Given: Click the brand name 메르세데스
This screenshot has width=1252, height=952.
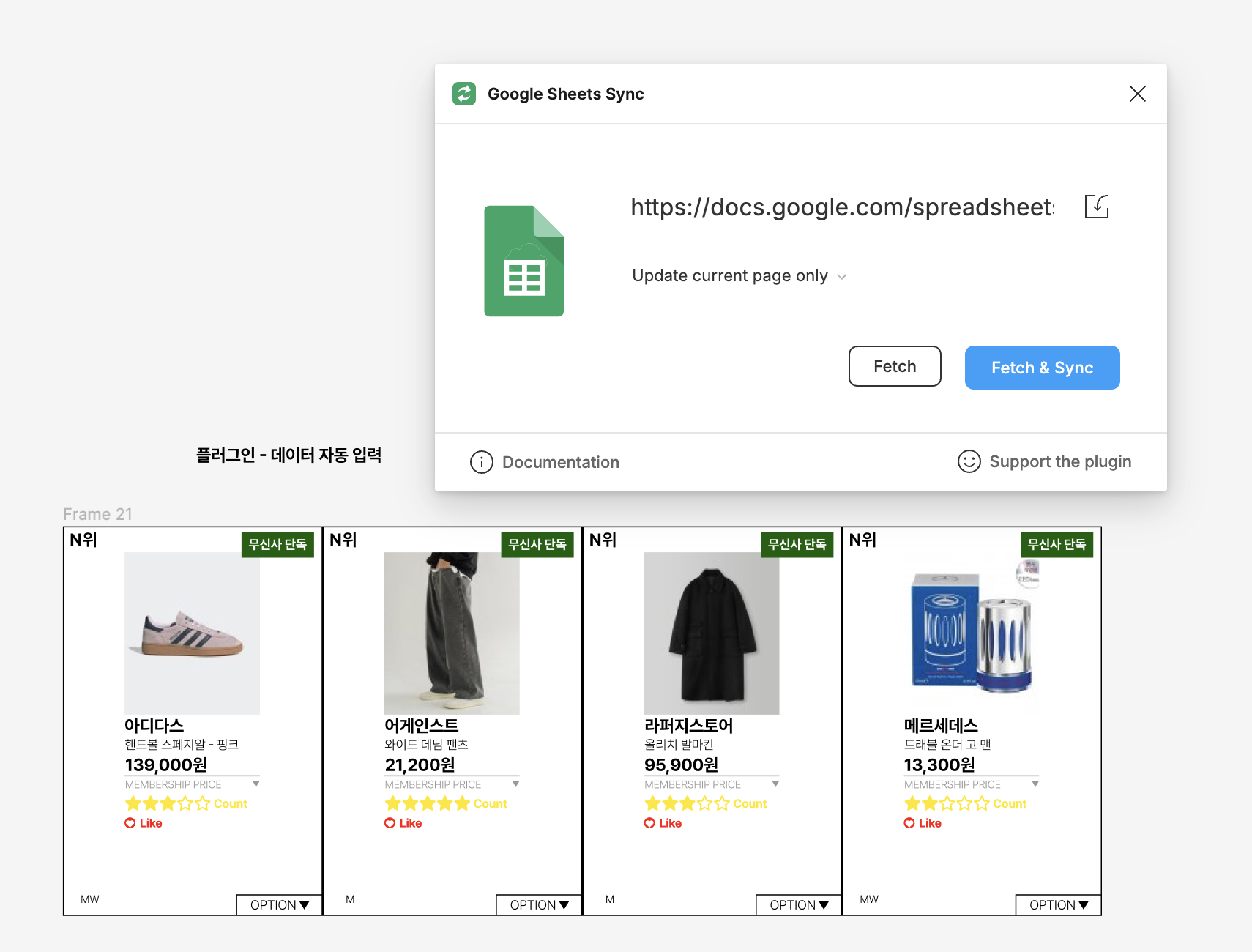Looking at the screenshot, I should 941,726.
